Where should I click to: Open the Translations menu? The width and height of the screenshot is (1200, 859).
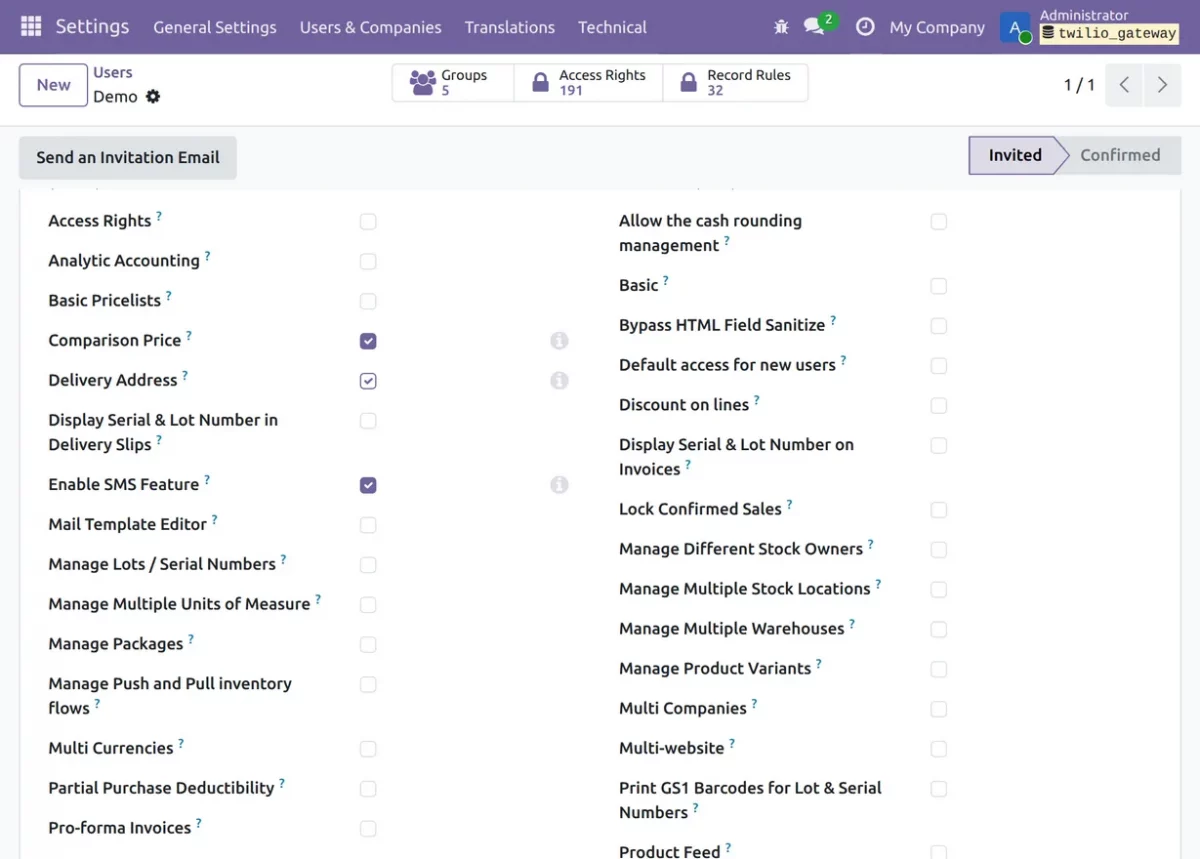pyautogui.click(x=510, y=27)
